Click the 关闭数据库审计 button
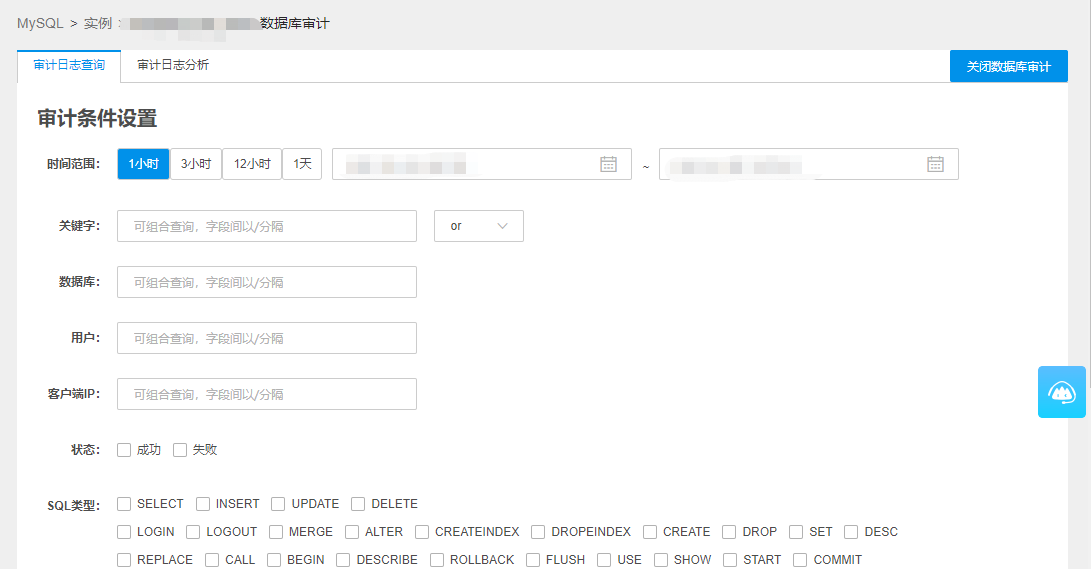Viewport: 1091px width, 569px height. coord(1008,67)
